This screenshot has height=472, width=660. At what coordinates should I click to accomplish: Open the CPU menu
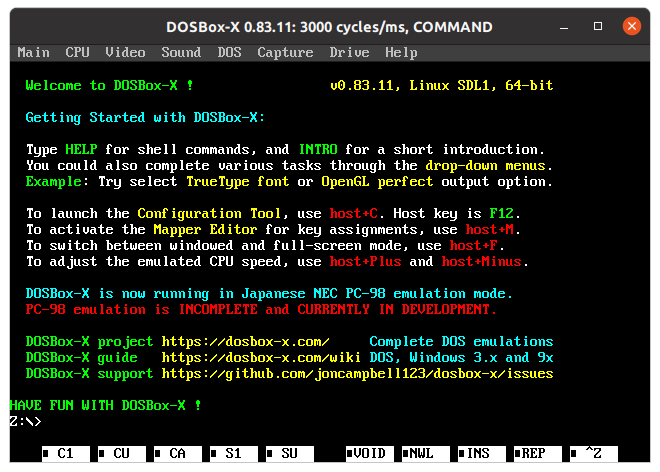point(77,53)
